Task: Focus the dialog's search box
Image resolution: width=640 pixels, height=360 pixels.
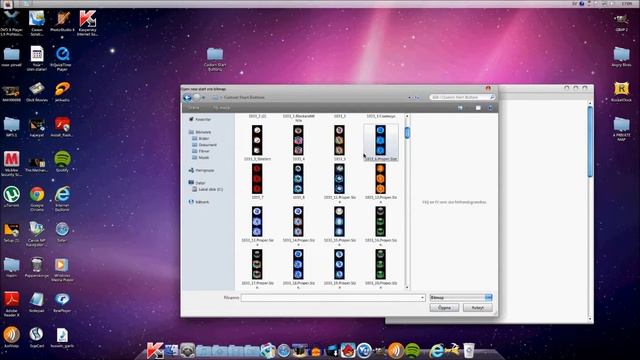Action: click(x=462, y=97)
